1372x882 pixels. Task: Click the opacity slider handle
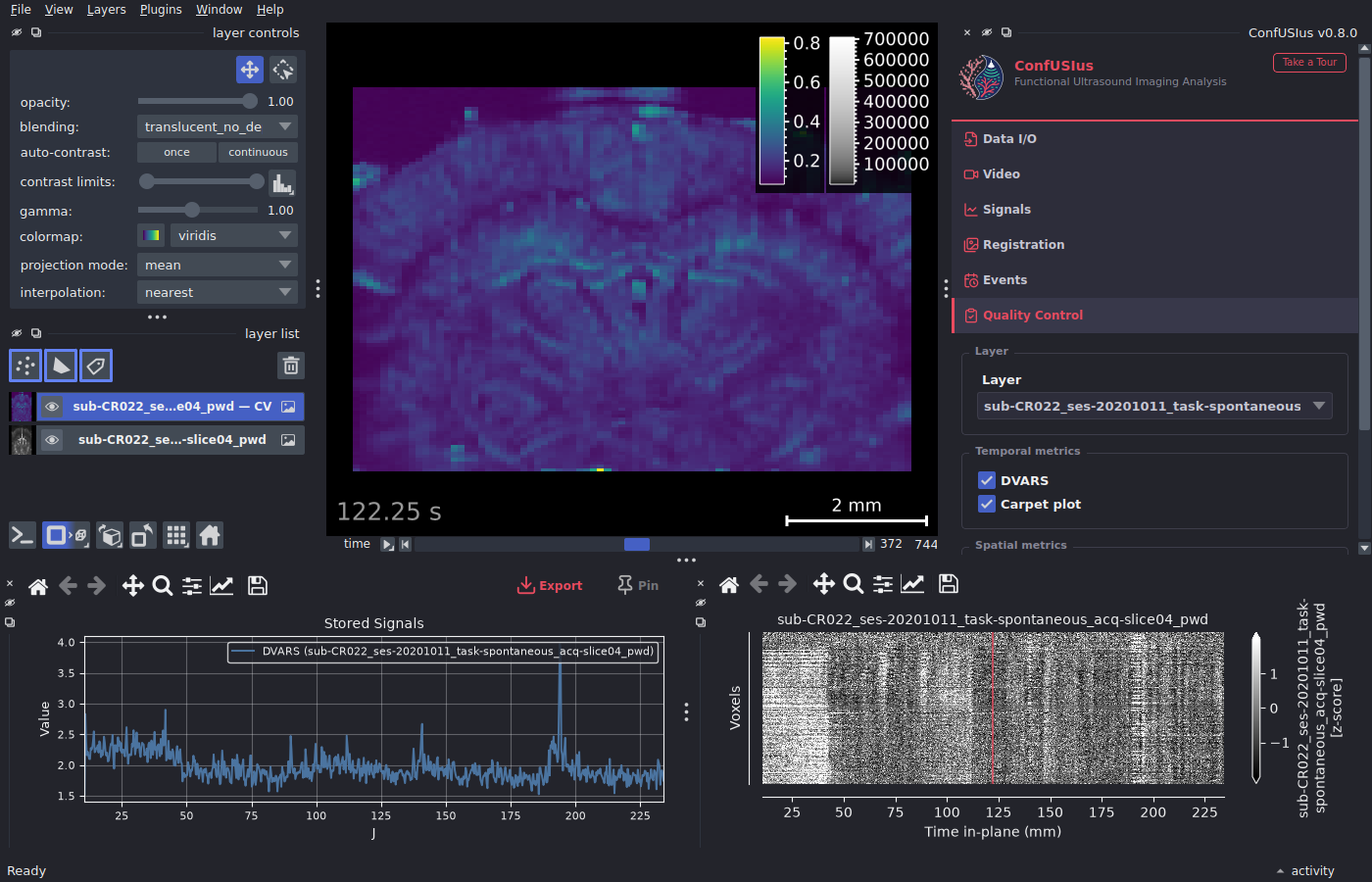click(x=250, y=101)
